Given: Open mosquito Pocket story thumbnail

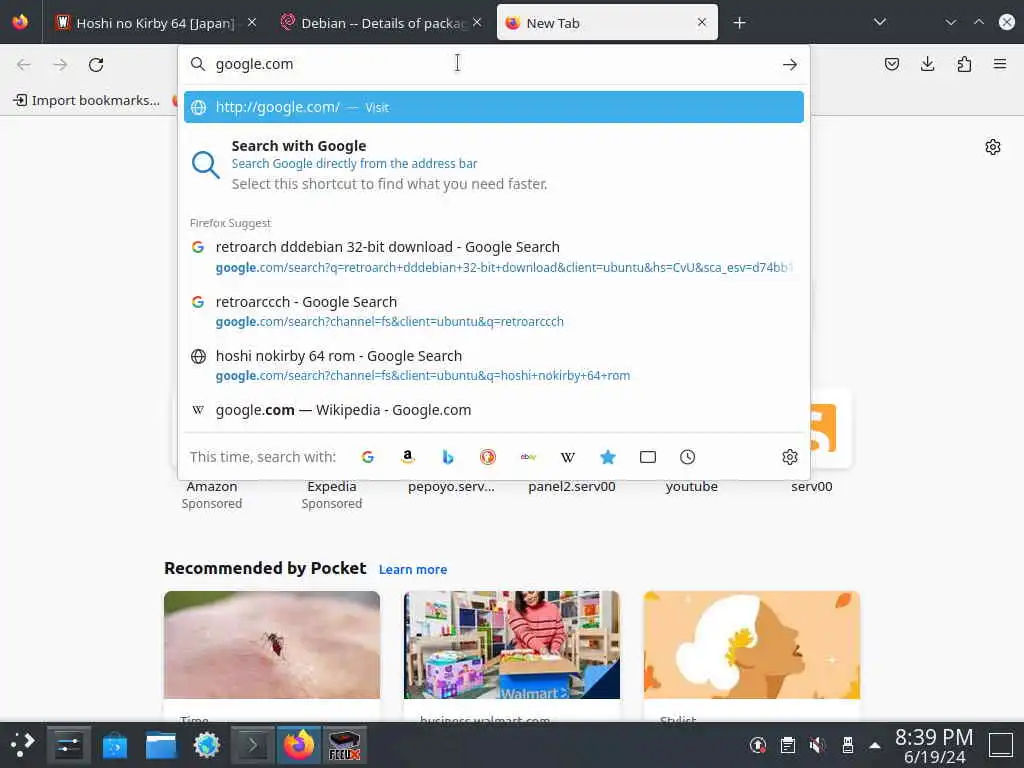Looking at the screenshot, I should point(272,645).
